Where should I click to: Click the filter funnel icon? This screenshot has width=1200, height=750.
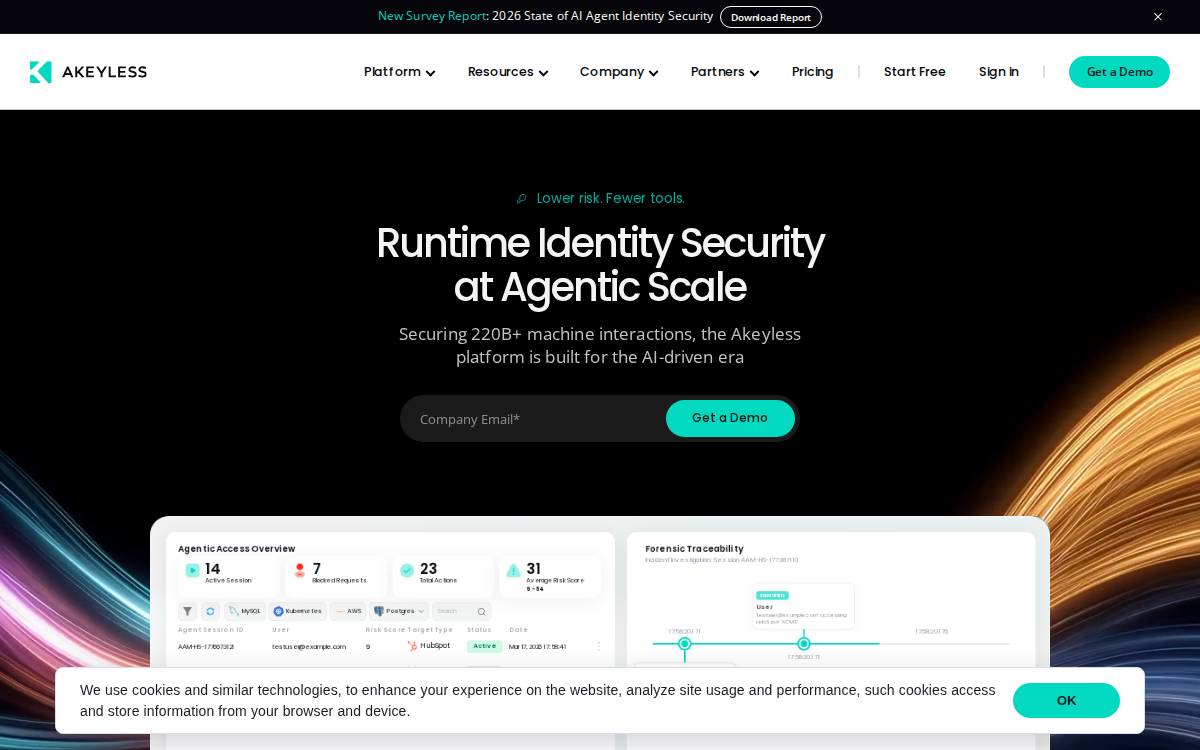[187, 611]
